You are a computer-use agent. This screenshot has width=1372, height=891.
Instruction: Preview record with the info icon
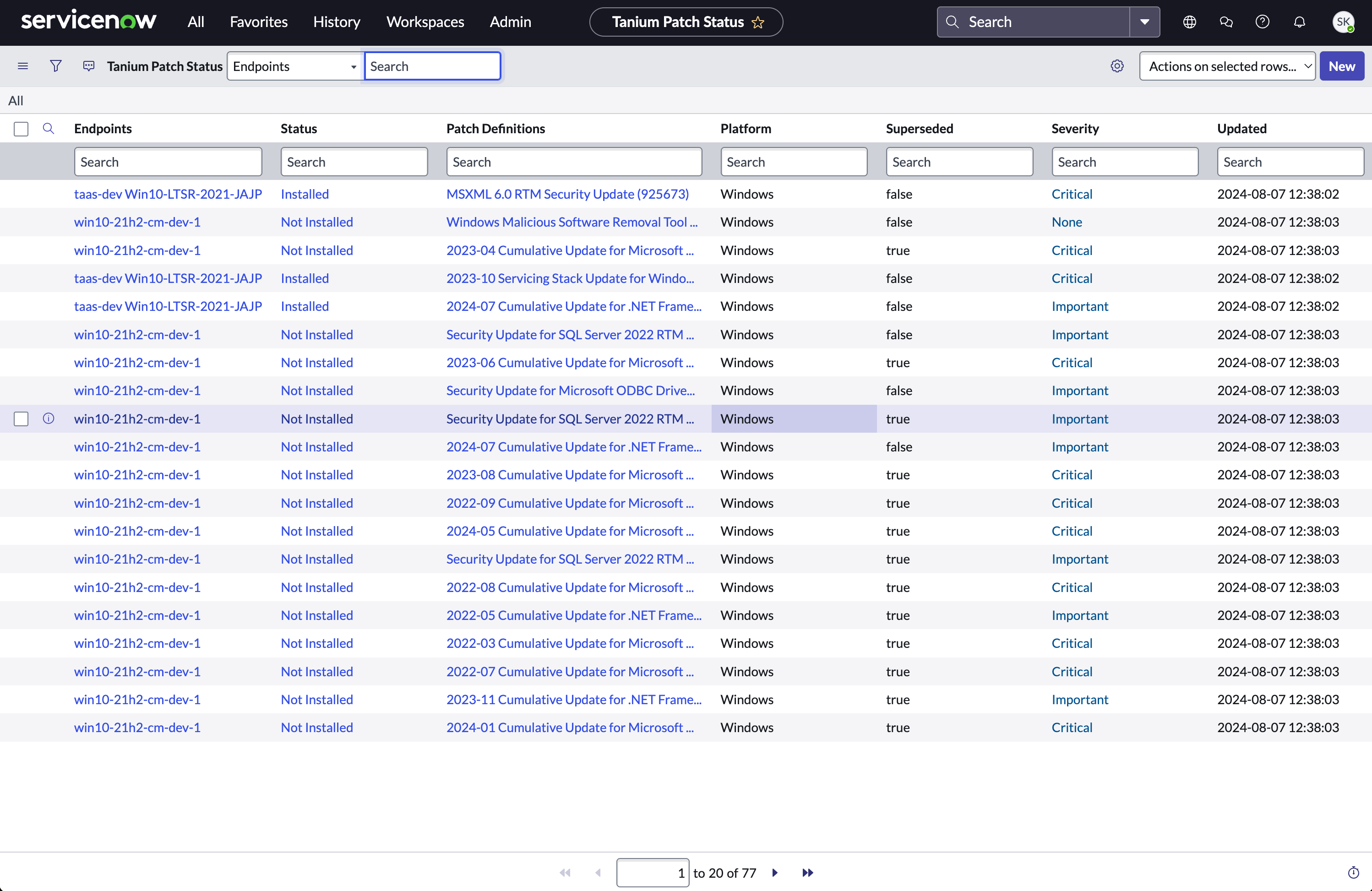coord(49,418)
